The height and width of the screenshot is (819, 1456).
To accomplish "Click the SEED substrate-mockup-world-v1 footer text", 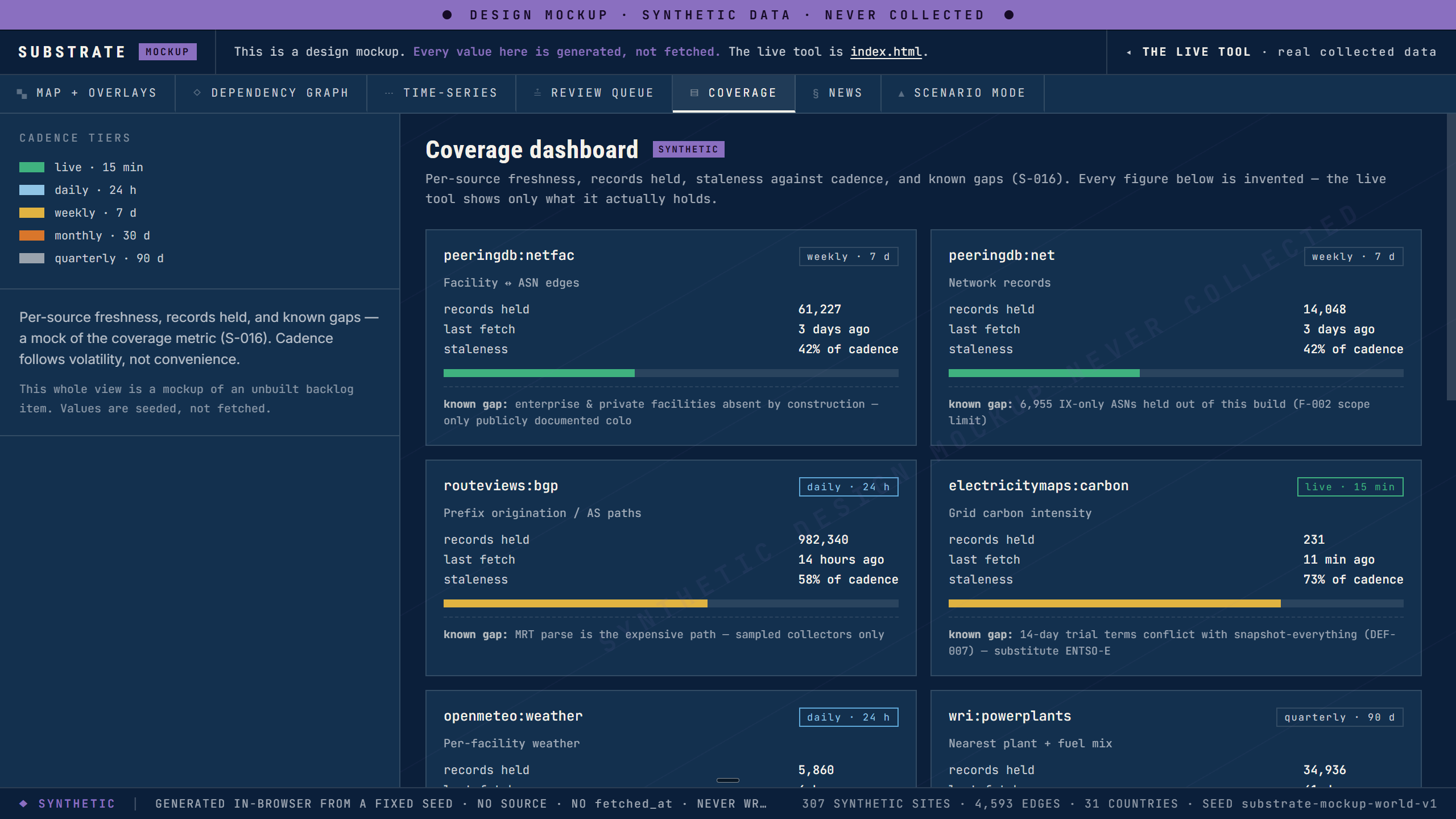I will click(x=1319, y=804).
